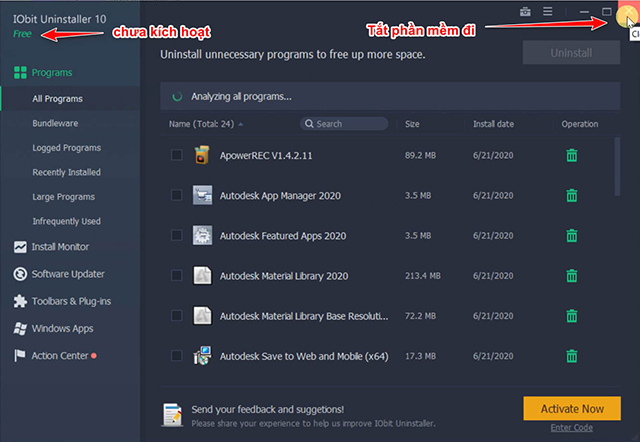
Task: Select the Autodesk Featured Apps 2020 name
Action: tap(283, 236)
